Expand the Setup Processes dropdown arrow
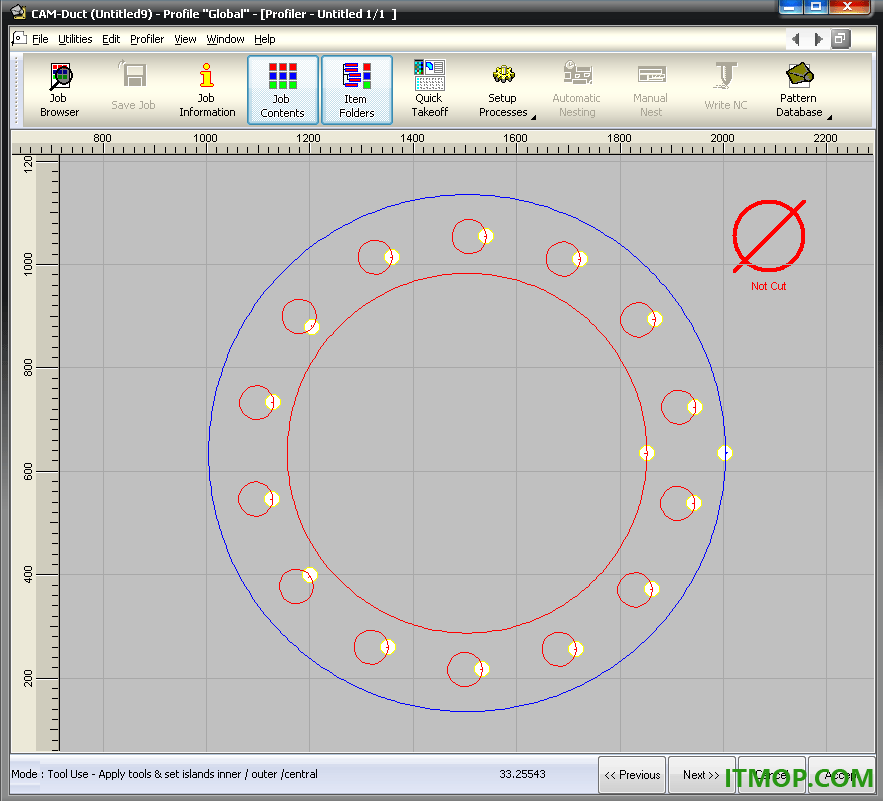The height and width of the screenshot is (801, 883). (533, 117)
